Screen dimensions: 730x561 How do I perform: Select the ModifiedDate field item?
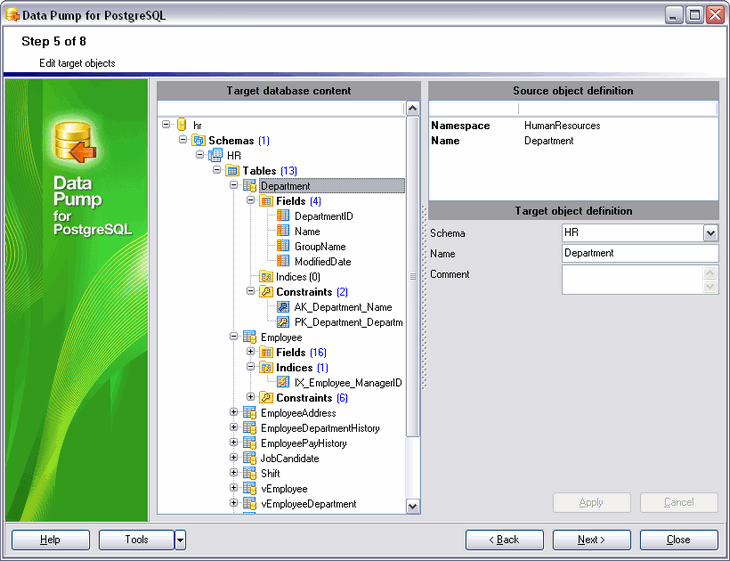click(x=322, y=262)
